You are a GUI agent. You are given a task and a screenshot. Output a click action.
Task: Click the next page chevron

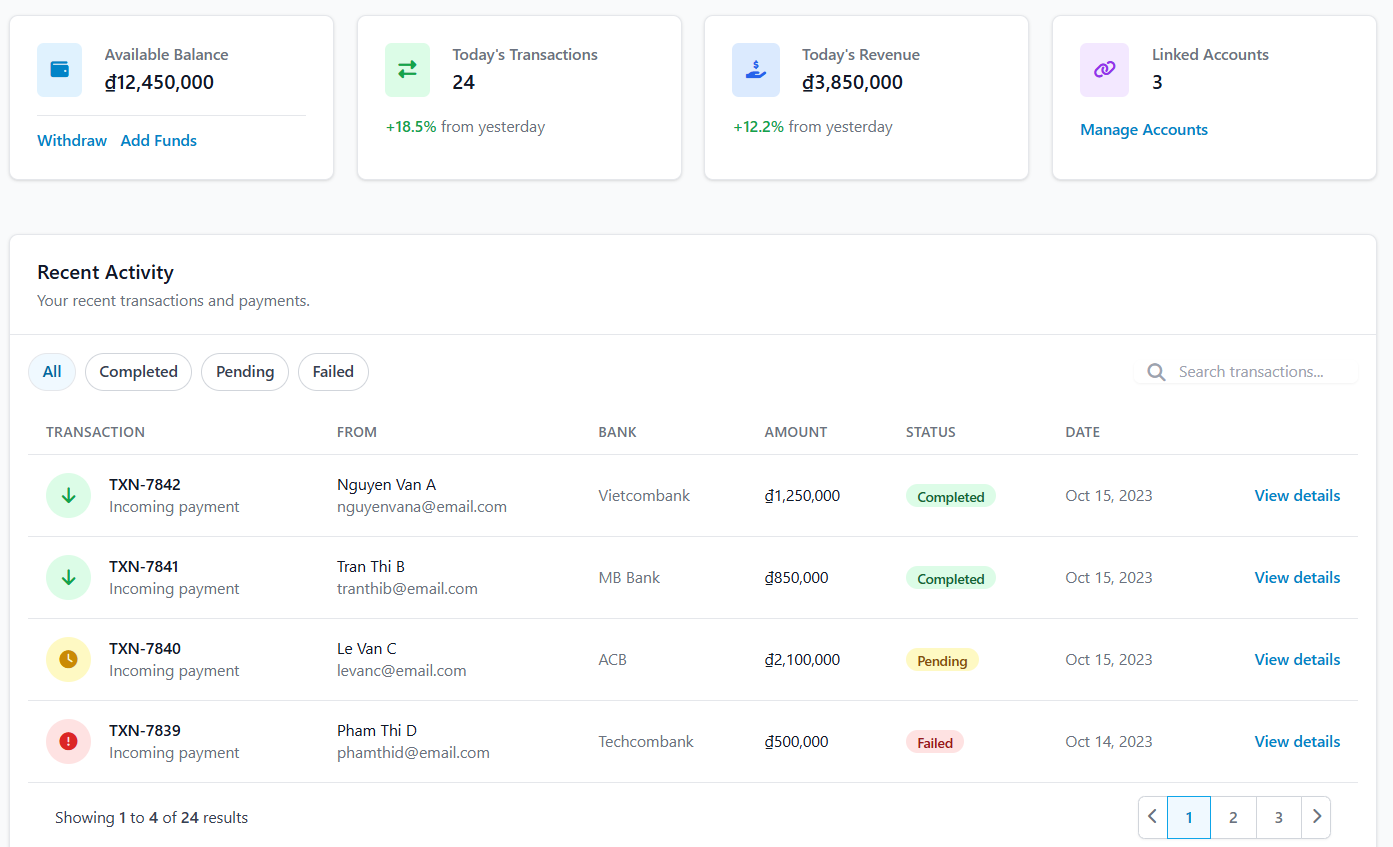click(1316, 817)
